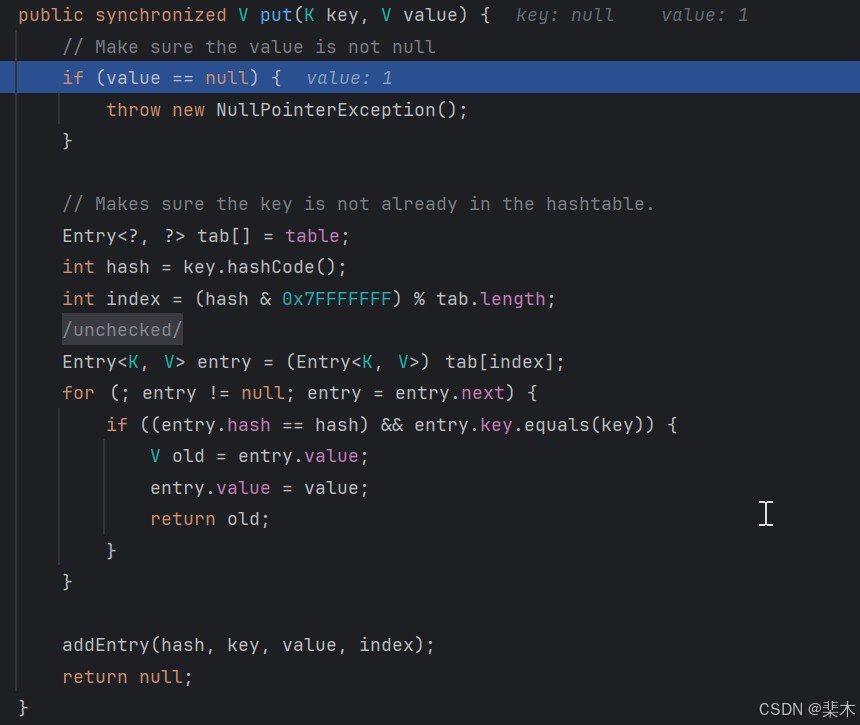
Task: Click the 'return old;' statement
Action: tap(210, 519)
